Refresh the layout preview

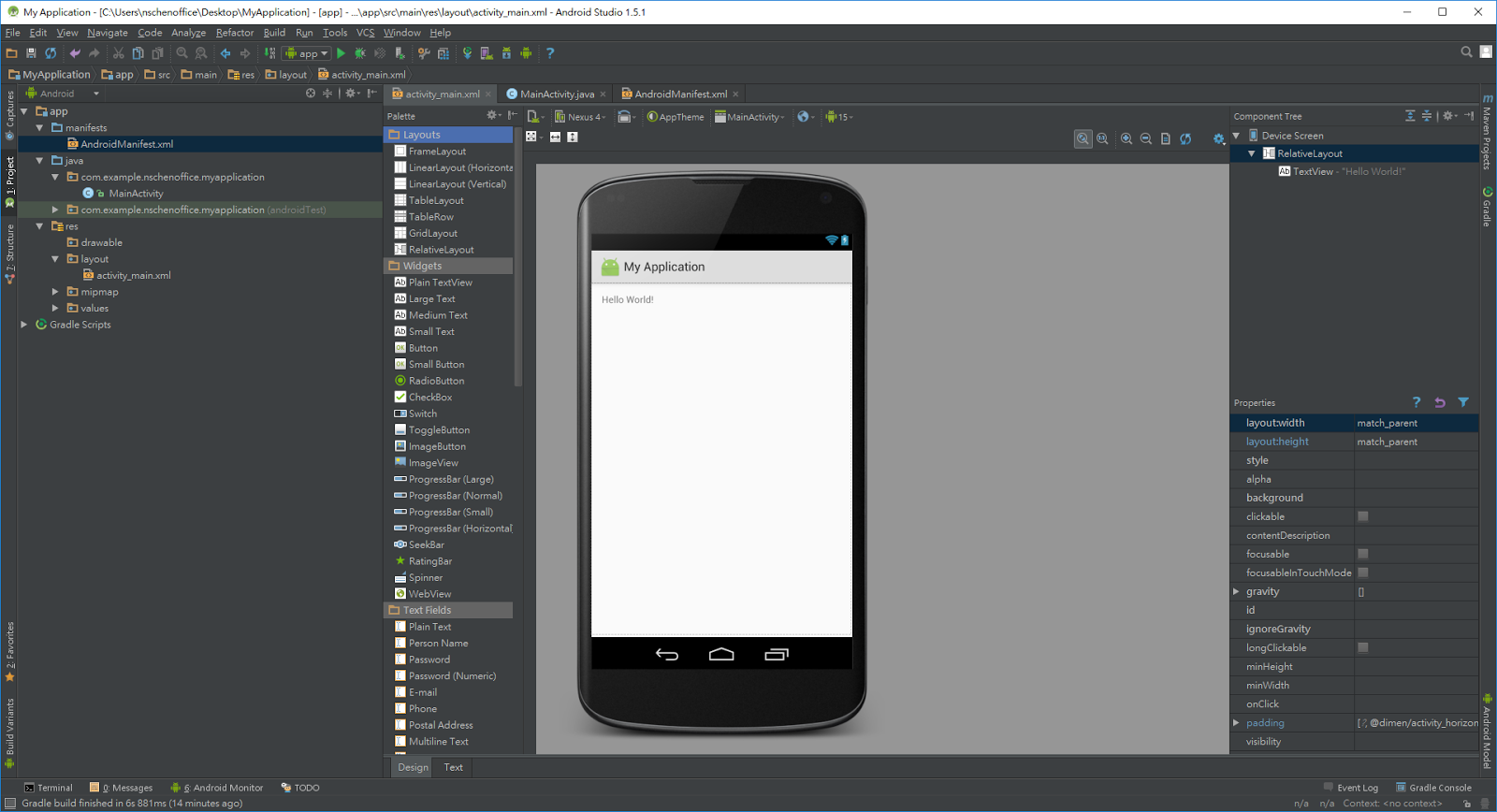1185,138
